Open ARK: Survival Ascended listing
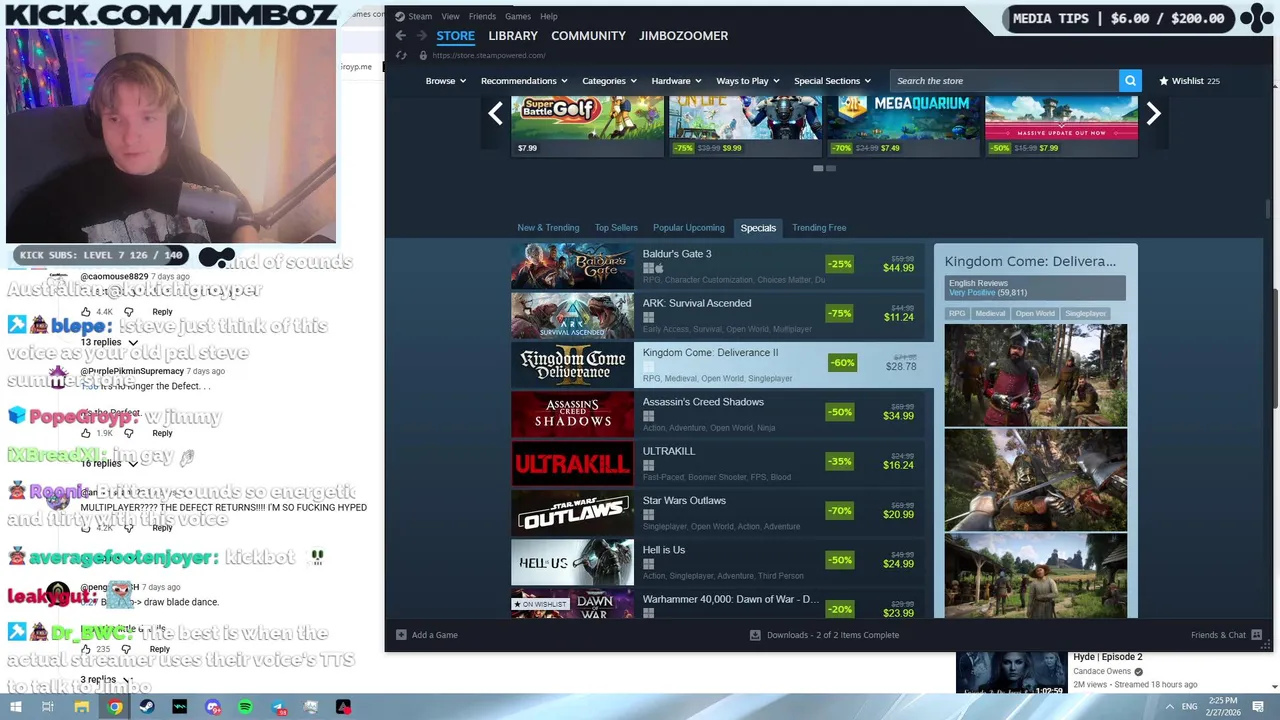Image resolution: width=1280 pixels, height=720 pixels. [x=716, y=315]
